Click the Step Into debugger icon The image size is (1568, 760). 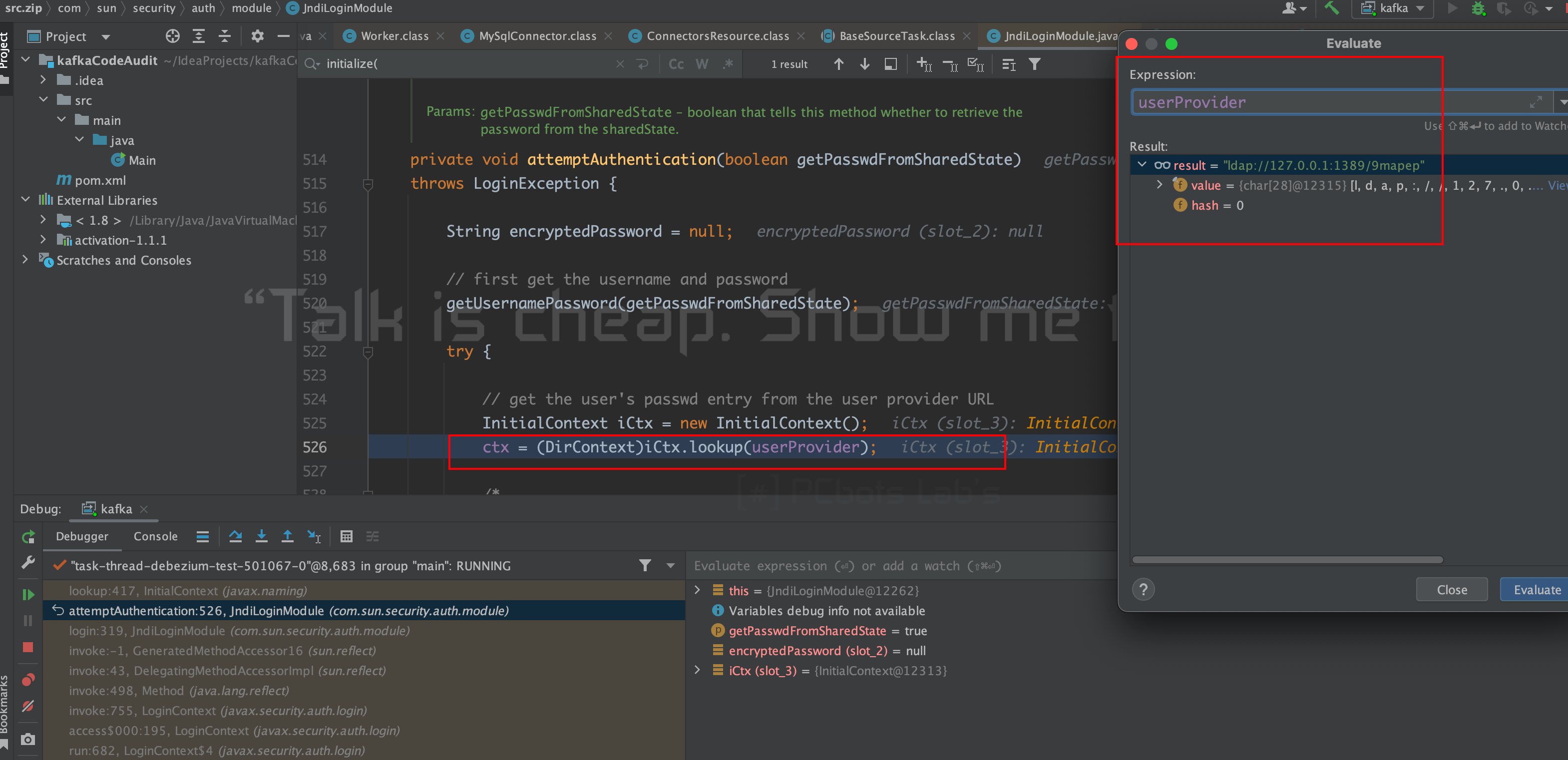pyautogui.click(x=261, y=536)
